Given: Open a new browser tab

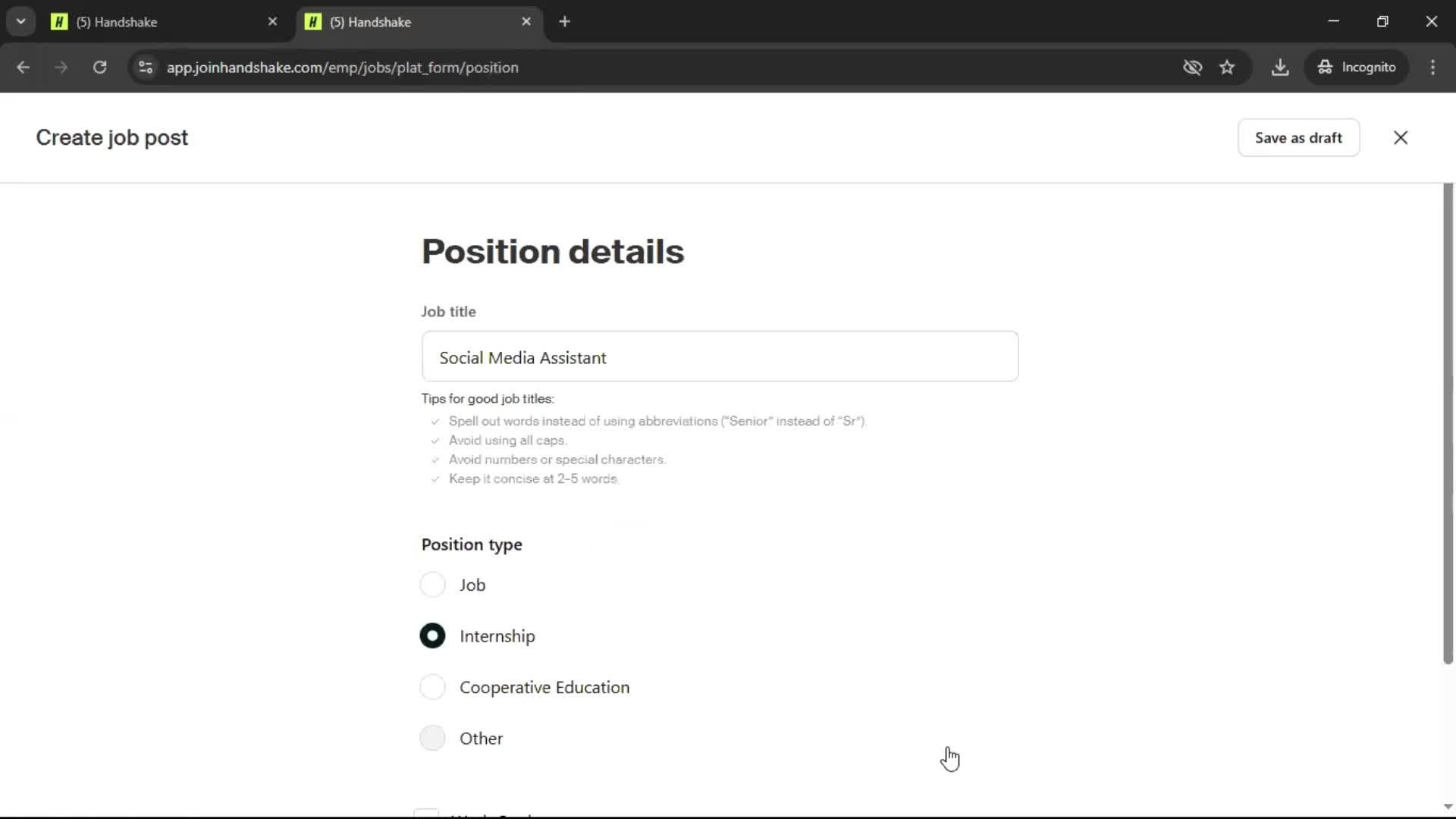Looking at the screenshot, I should (564, 22).
